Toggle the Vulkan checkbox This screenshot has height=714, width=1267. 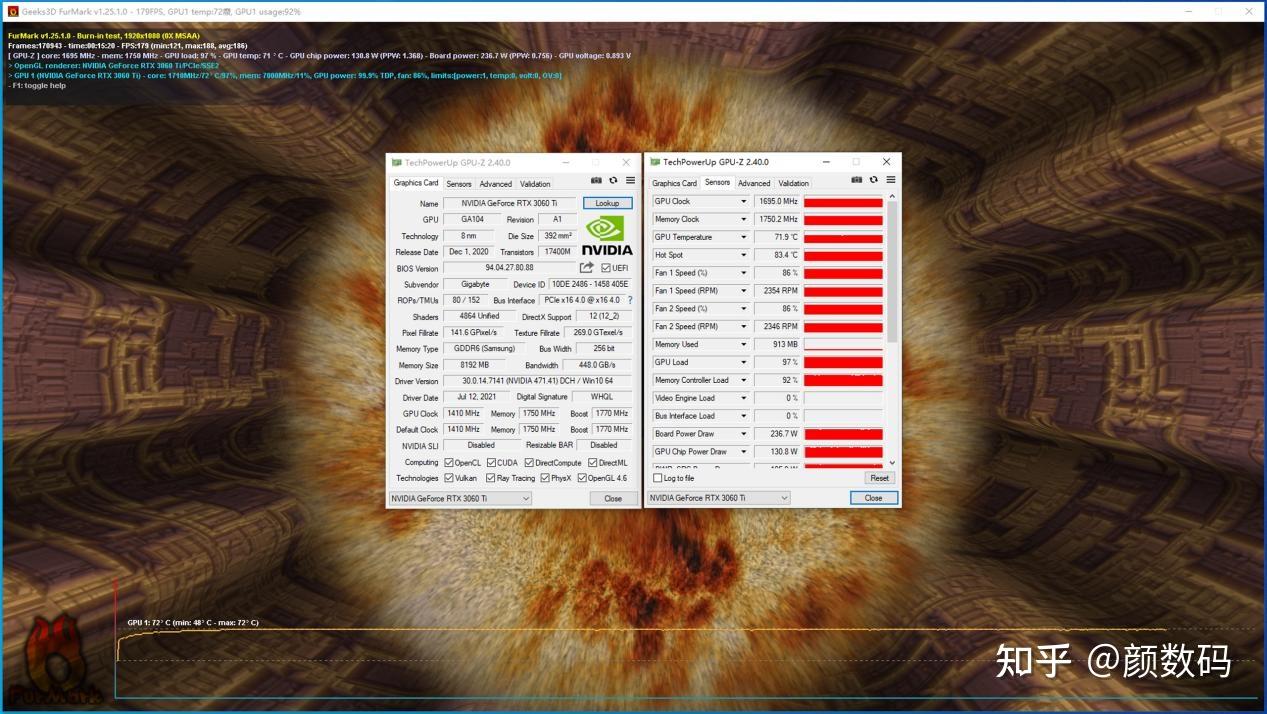pyautogui.click(x=449, y=478)
